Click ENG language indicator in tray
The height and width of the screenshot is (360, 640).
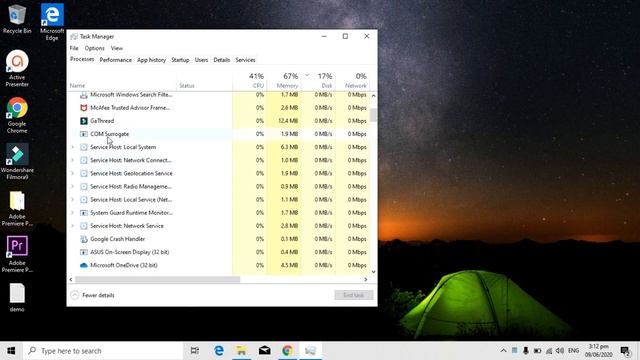click(x=573, y=351)
